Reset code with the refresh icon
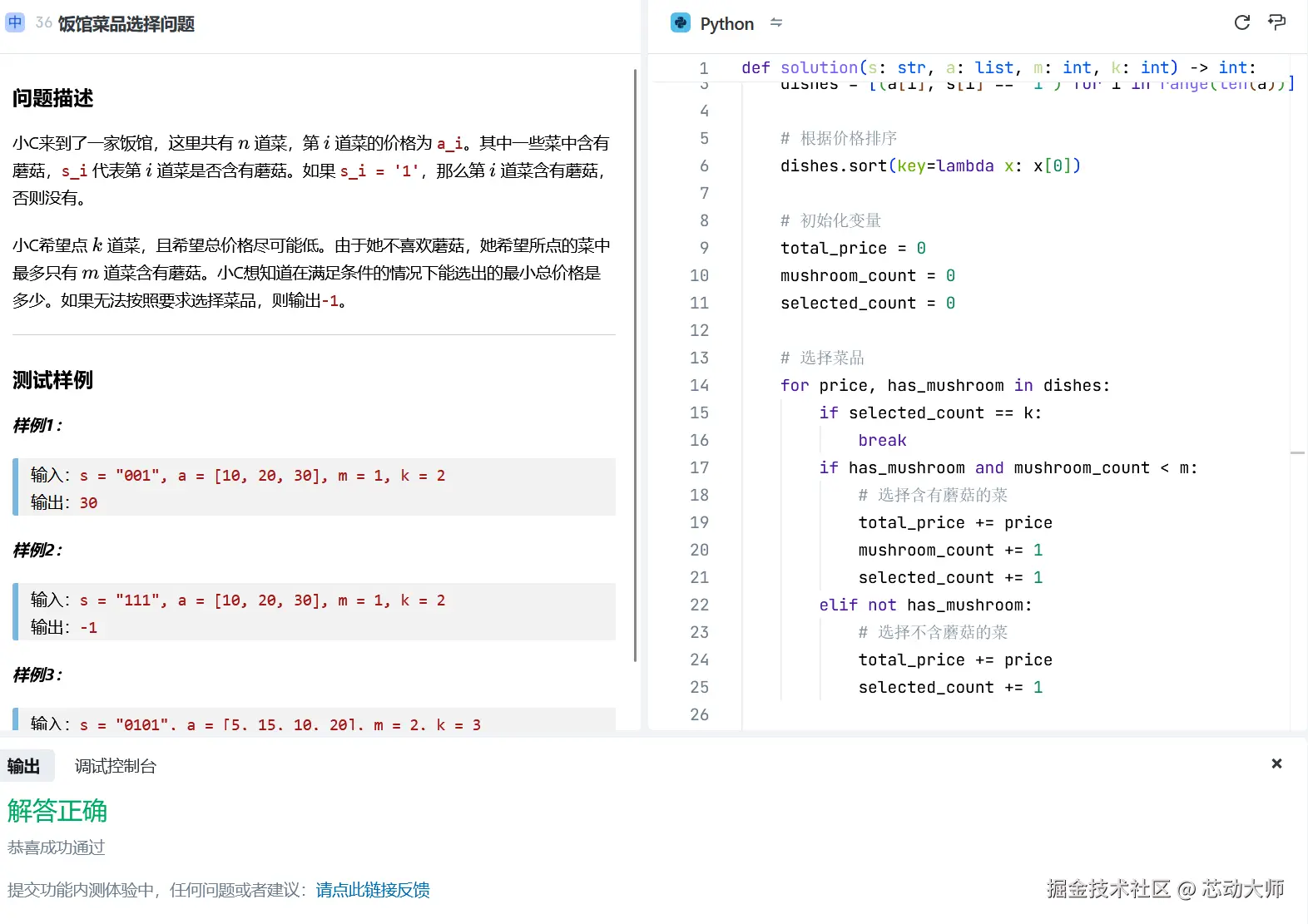1308x924 pixels. tap(1242, 22)
